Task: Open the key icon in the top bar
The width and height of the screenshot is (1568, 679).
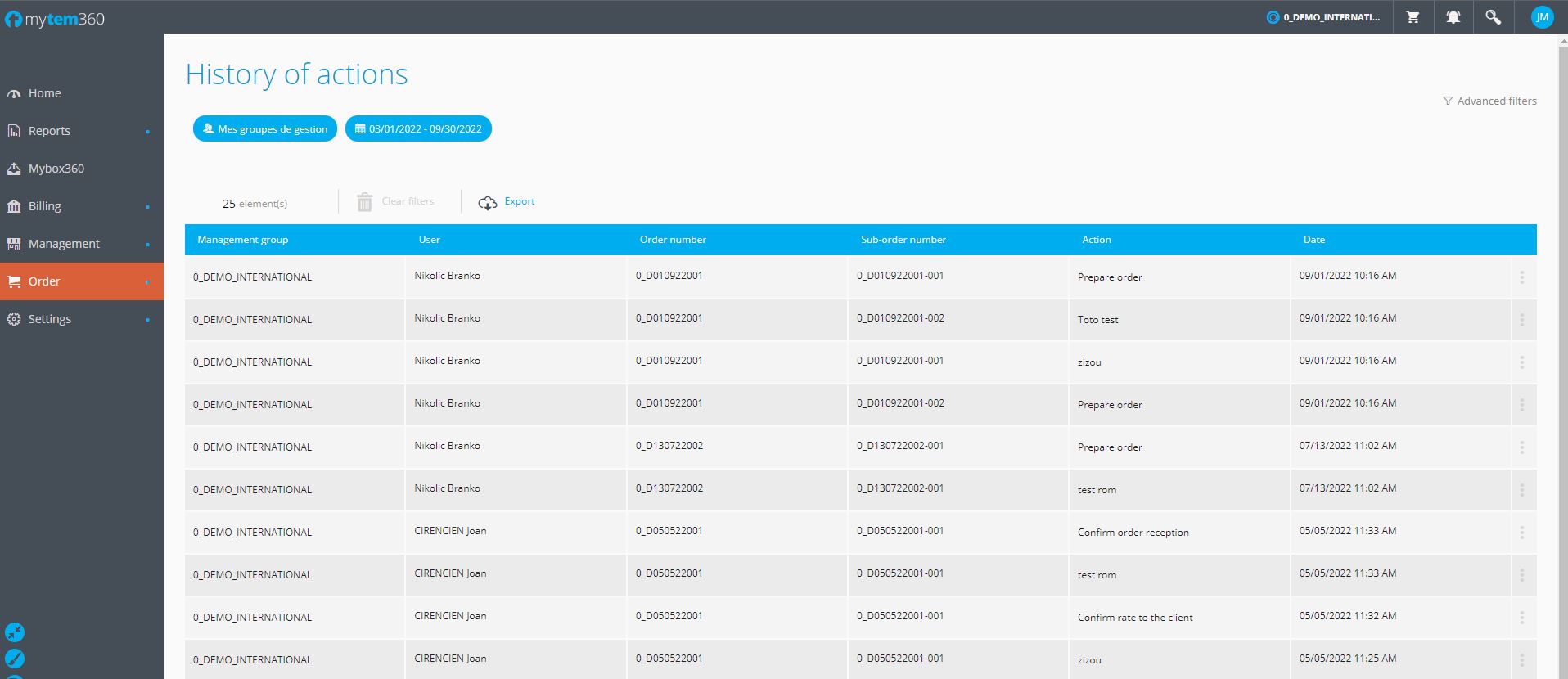Action: coord(1494,17)
